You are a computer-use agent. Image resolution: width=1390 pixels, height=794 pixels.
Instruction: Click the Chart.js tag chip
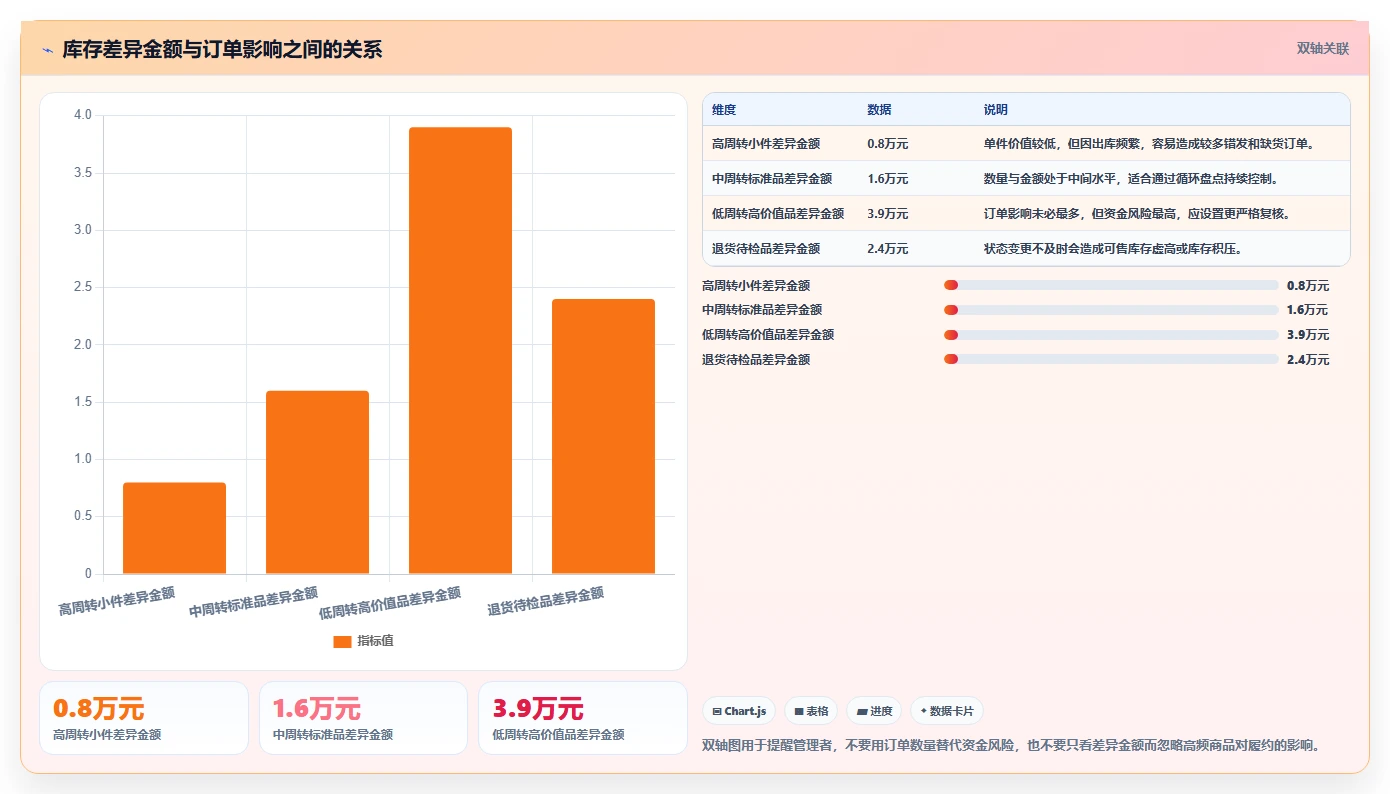739,711
